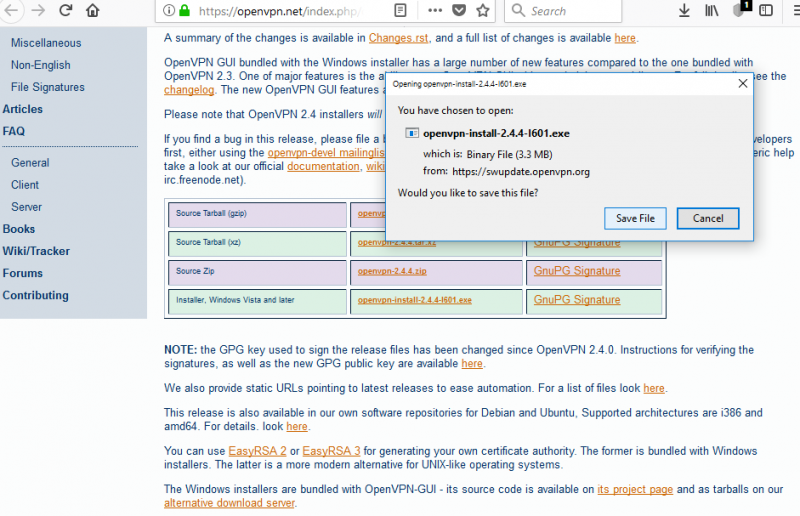Open the EasyRSA 3 link
This screenshot has height=516, width=800.
tap(331, 451)
